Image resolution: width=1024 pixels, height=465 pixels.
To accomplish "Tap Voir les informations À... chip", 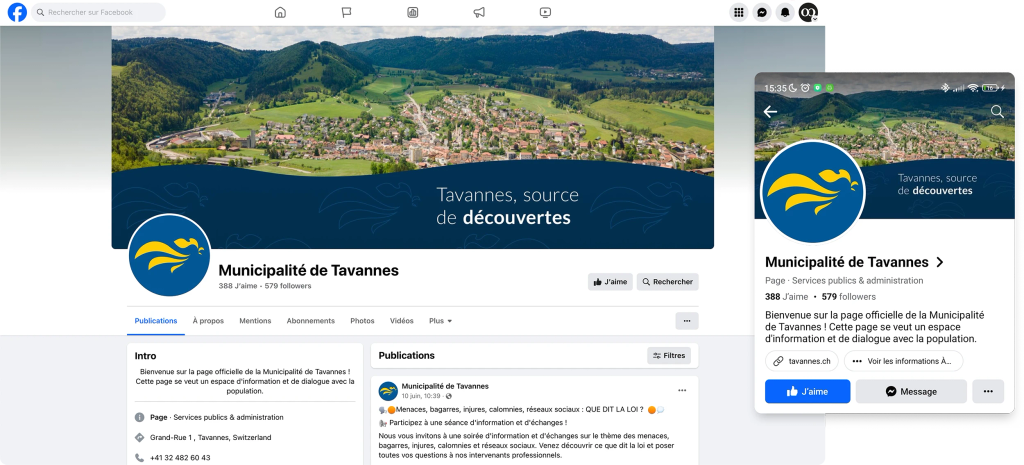I will [x=903, y=361].
